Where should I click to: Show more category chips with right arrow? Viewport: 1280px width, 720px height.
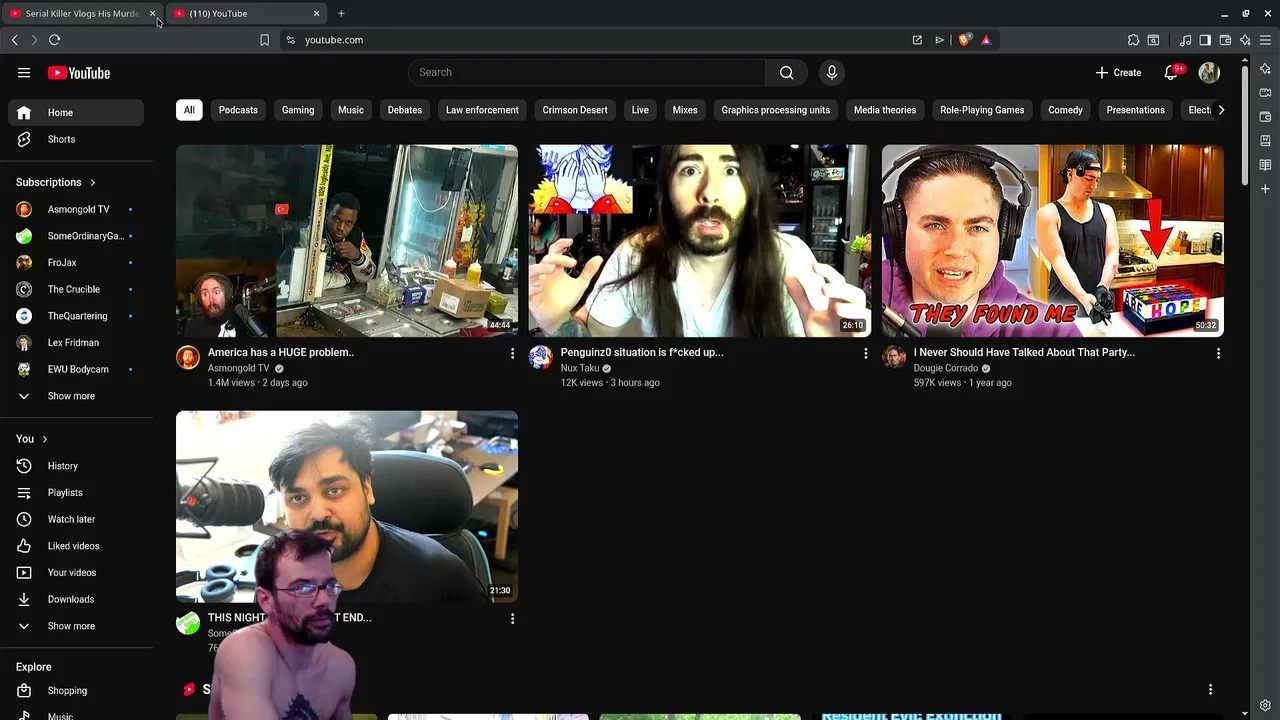pos(1220,110)
